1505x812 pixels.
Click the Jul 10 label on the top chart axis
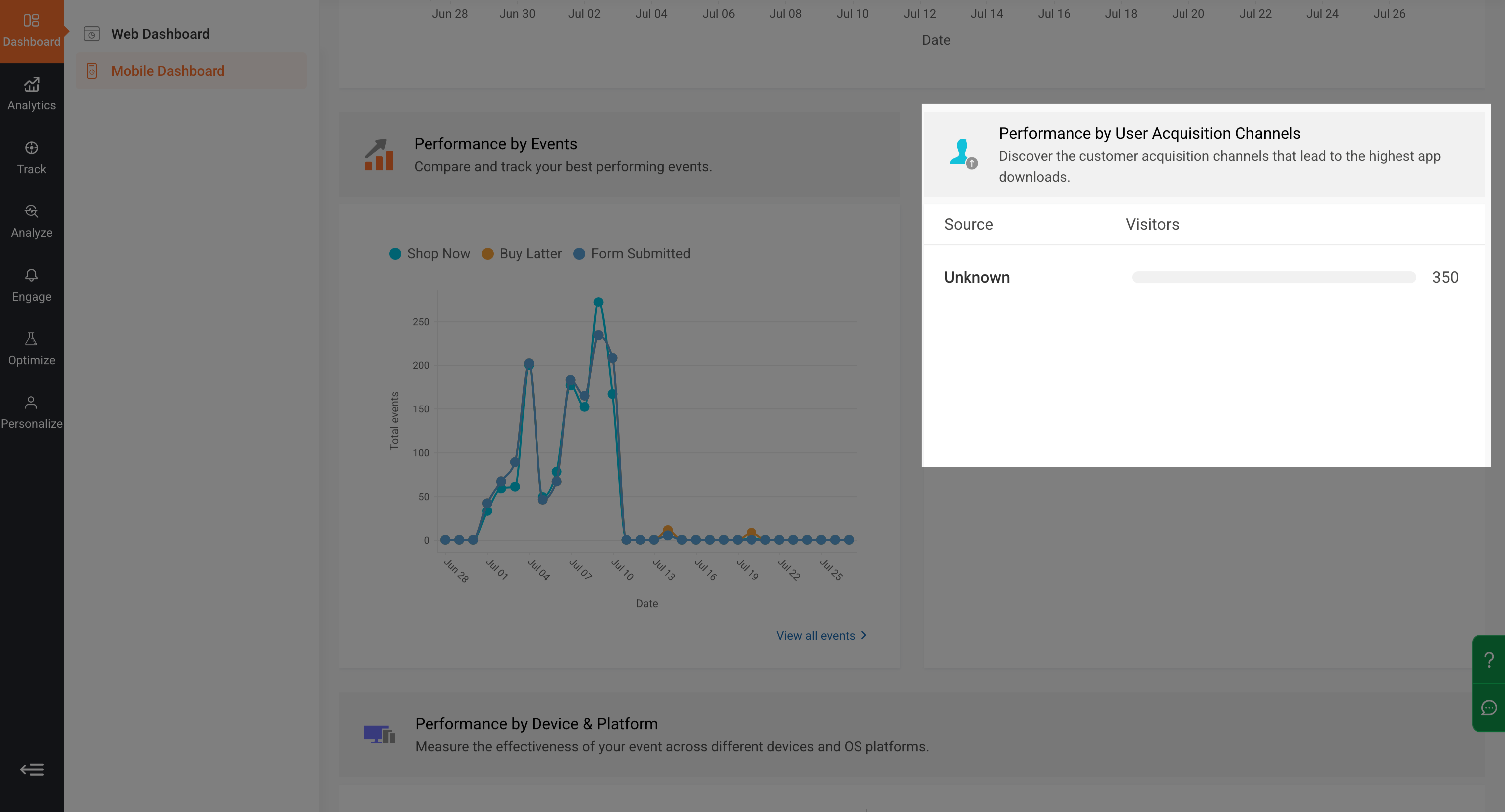[853, 13]
